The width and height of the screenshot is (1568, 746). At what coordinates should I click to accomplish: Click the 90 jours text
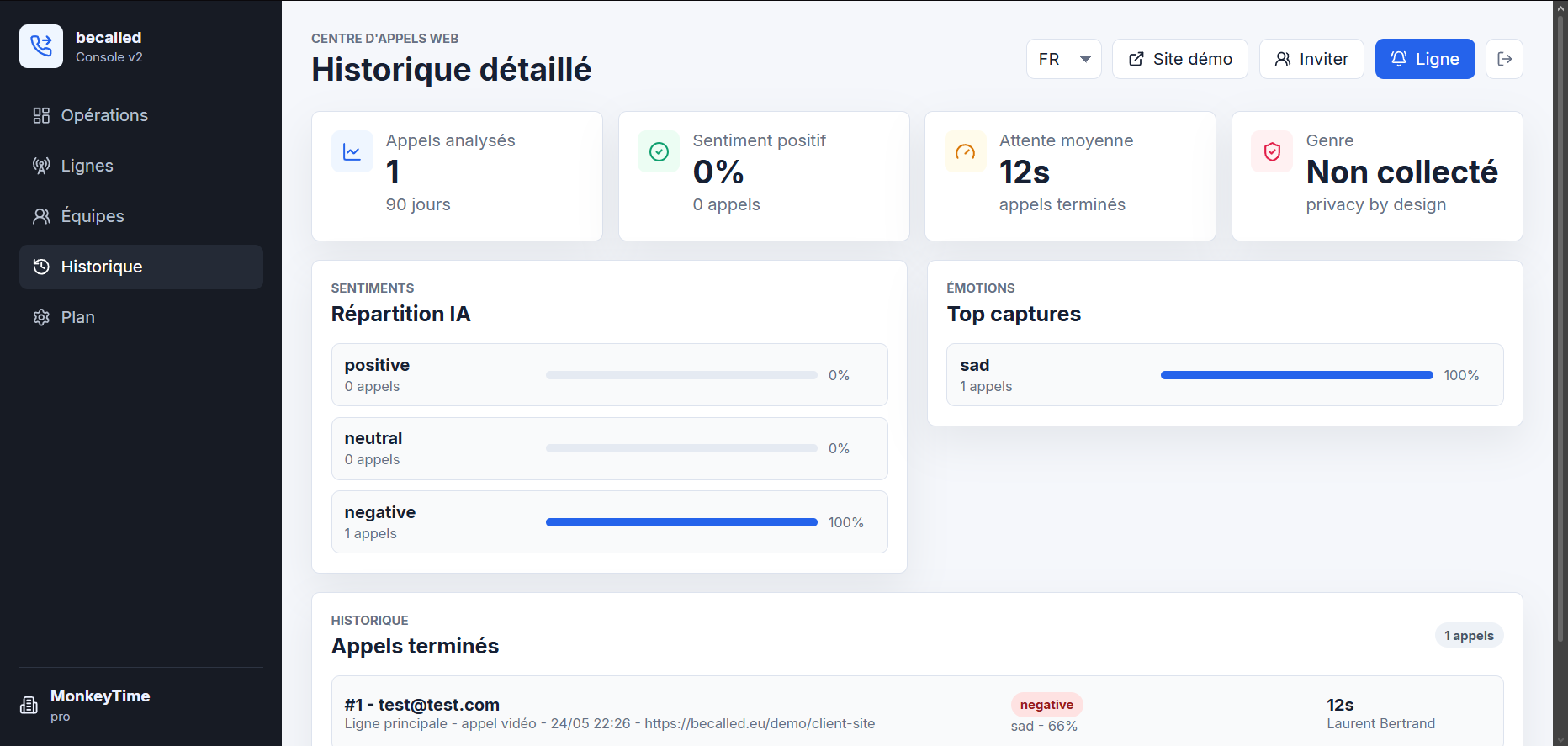418,204
